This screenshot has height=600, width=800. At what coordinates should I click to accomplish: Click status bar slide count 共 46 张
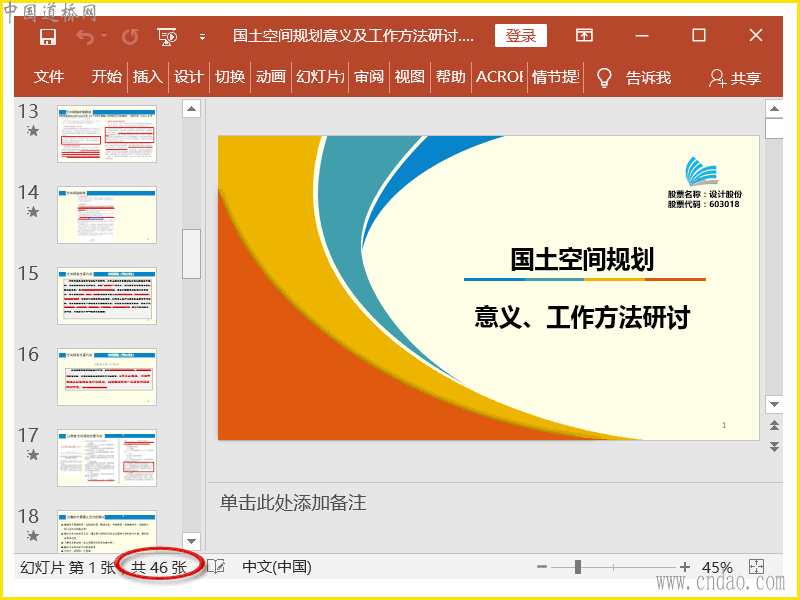tap(159, 567)
